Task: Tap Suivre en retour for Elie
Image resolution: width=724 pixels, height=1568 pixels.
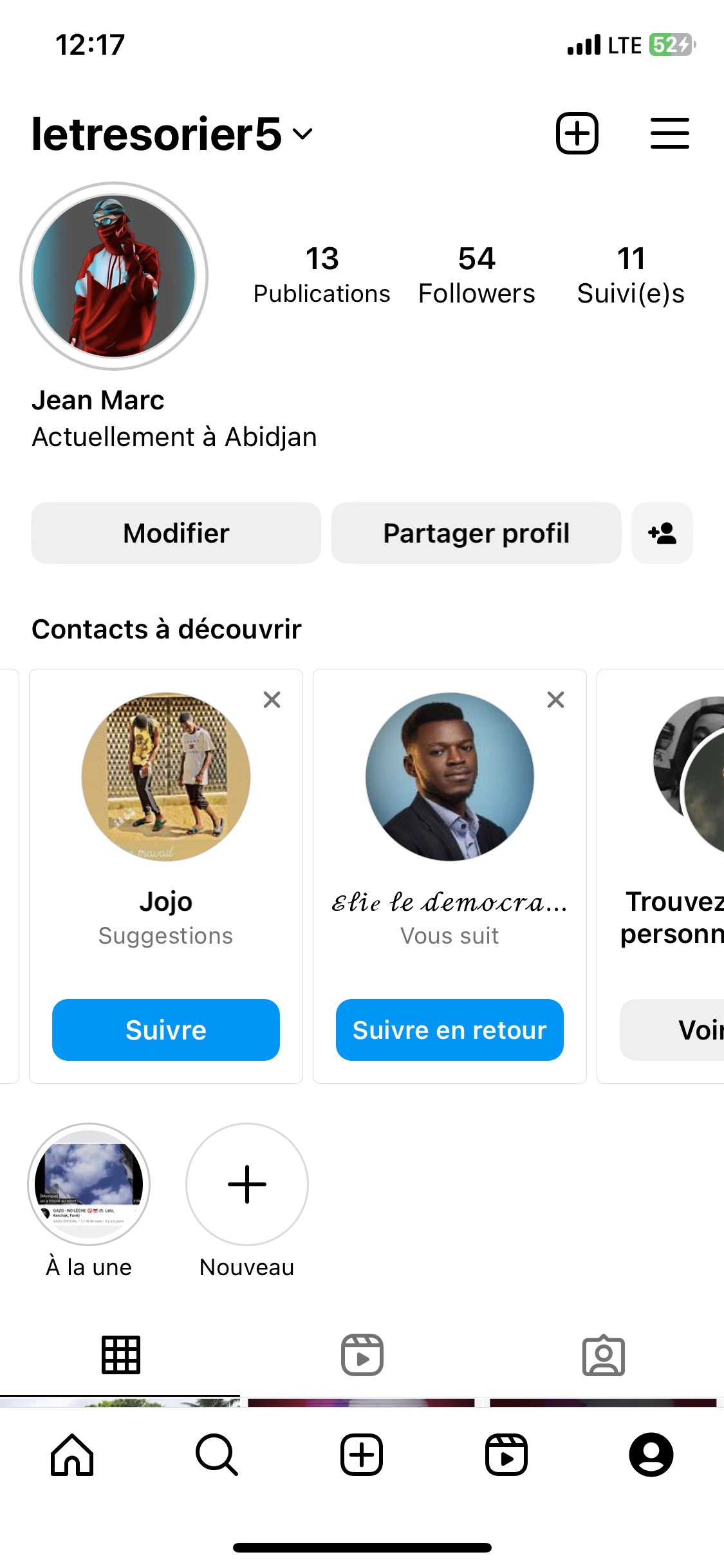Action: click(x=450, y=1030)
